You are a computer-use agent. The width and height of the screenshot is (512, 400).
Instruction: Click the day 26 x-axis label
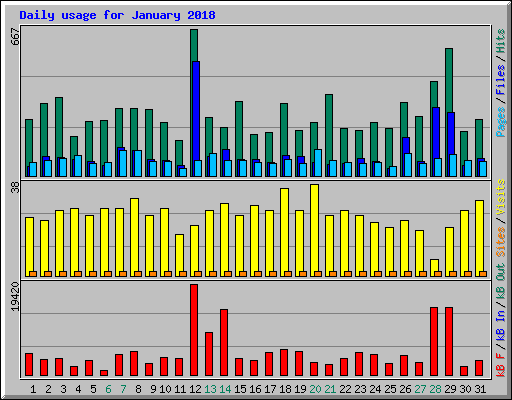pyautogui.click(x=405, y=389)
